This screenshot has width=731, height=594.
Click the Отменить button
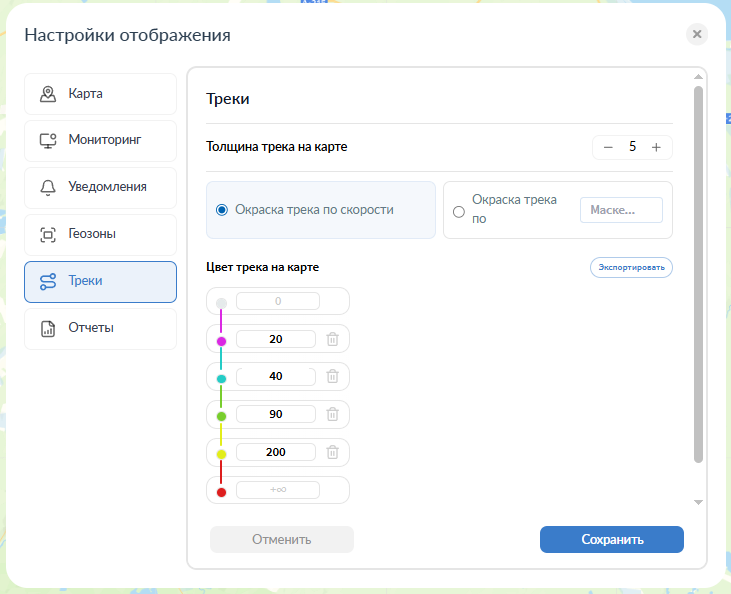point(282,539)
